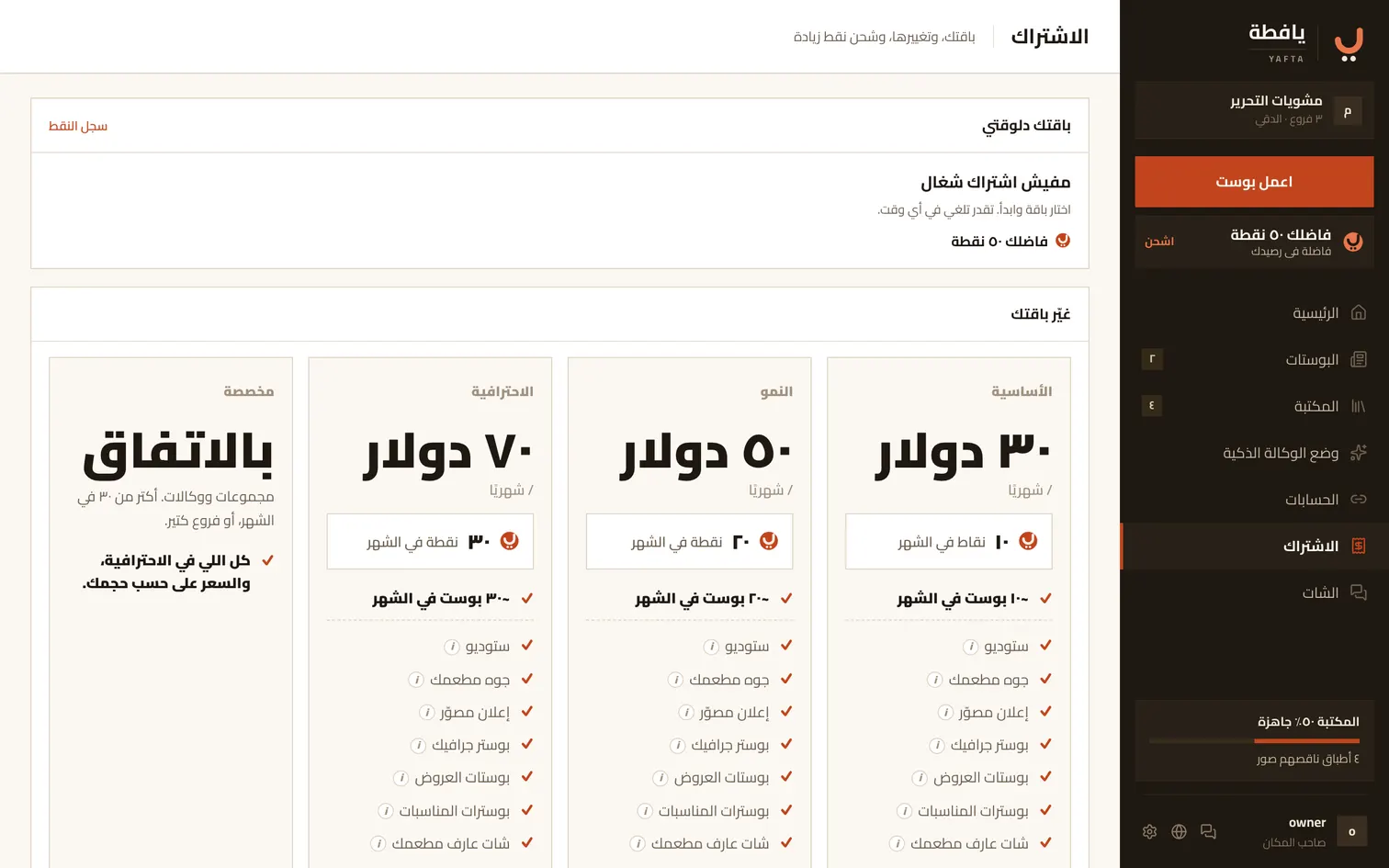Click the ~١٠ بوست في الشهر line
This screenshot has height=868, width=1389.
click(x=963, y=599)
